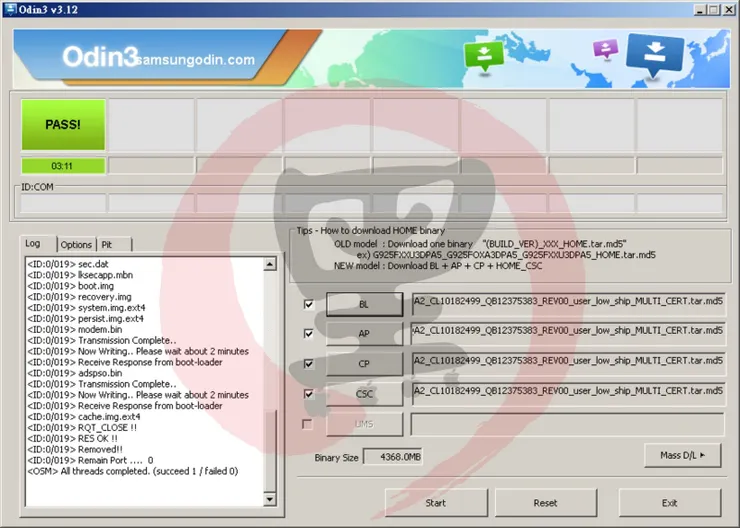Click the Binary Size value 4368.0MB
This screenshot has height=528, width=740.
393,457
